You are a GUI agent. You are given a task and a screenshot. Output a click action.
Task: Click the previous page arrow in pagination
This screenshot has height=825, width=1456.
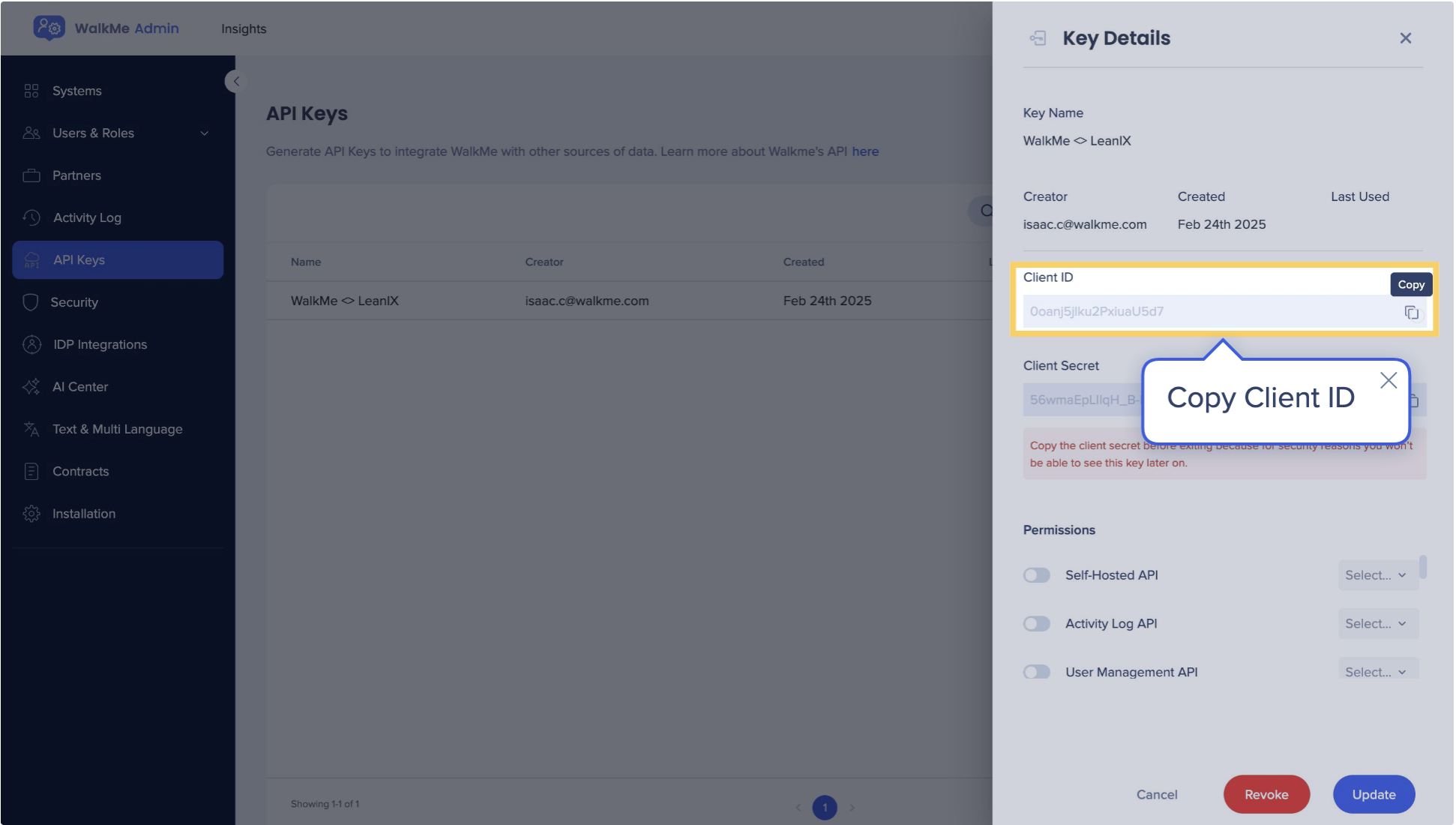tap(798, 808)
